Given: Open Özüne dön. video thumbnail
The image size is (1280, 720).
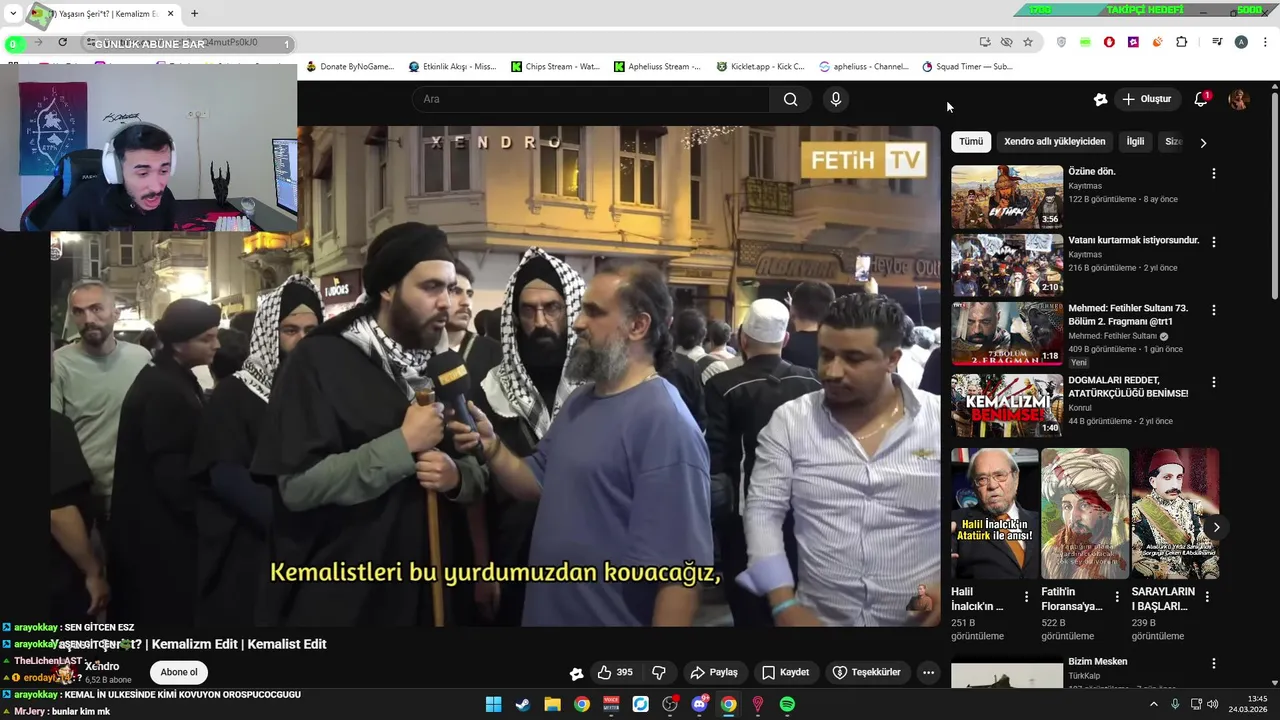Looking at the screenshot, I should [x=1007, y=197].
